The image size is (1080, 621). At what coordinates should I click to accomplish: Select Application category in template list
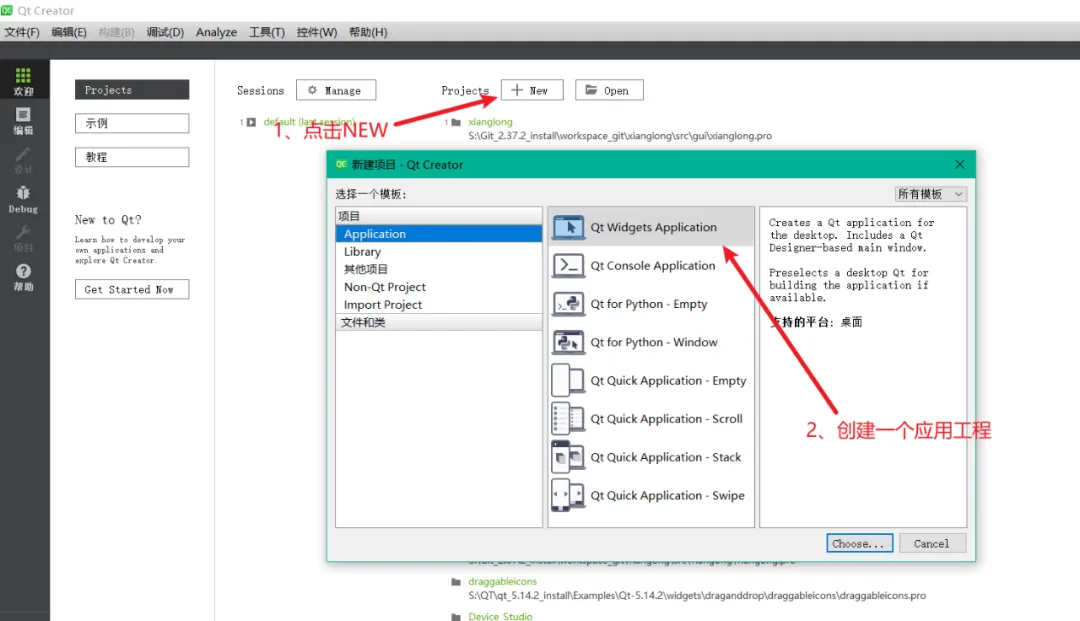pyautogui.click(x=439, y=234)
